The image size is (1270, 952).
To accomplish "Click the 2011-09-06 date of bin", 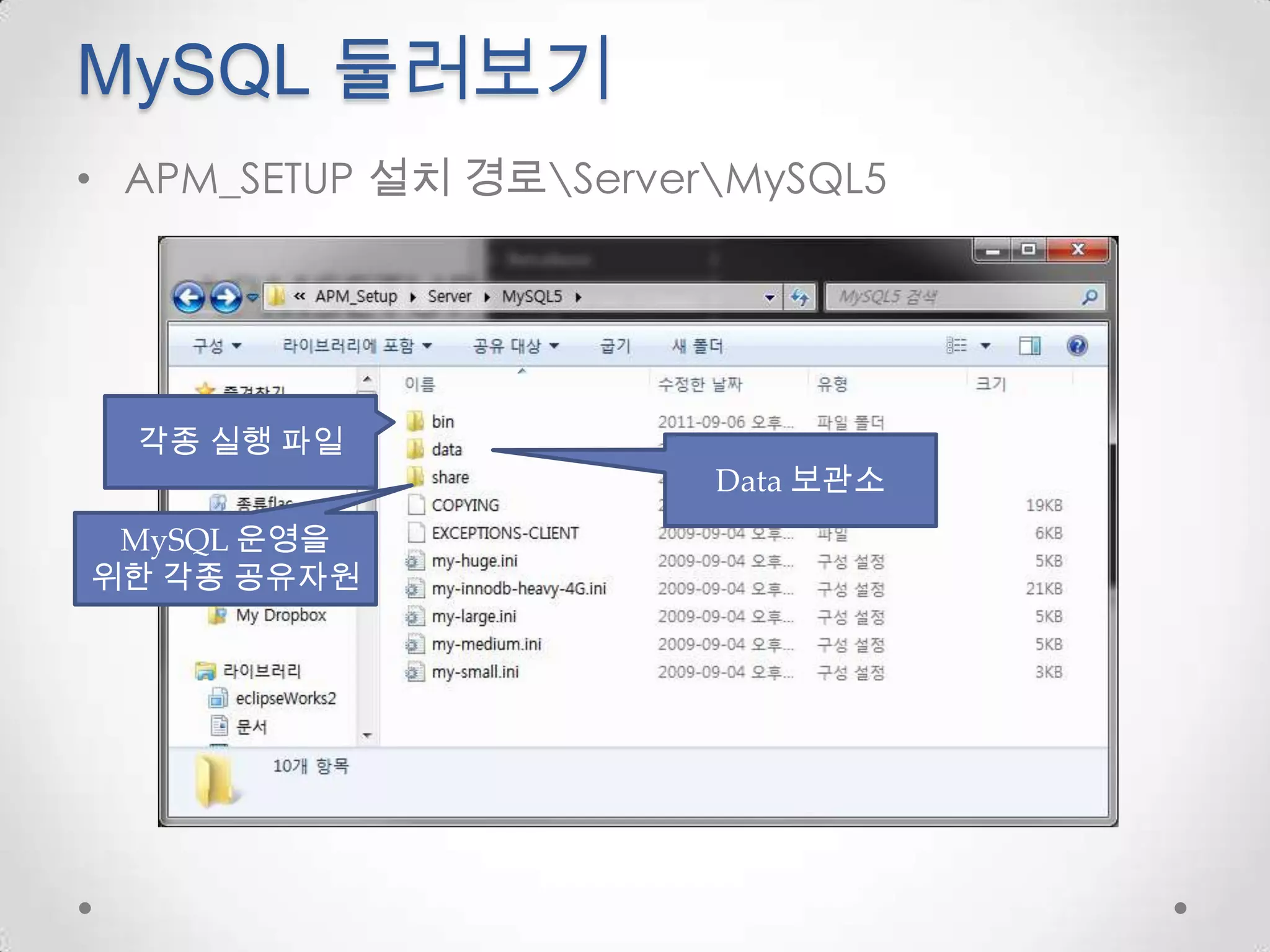I will 726,423.
